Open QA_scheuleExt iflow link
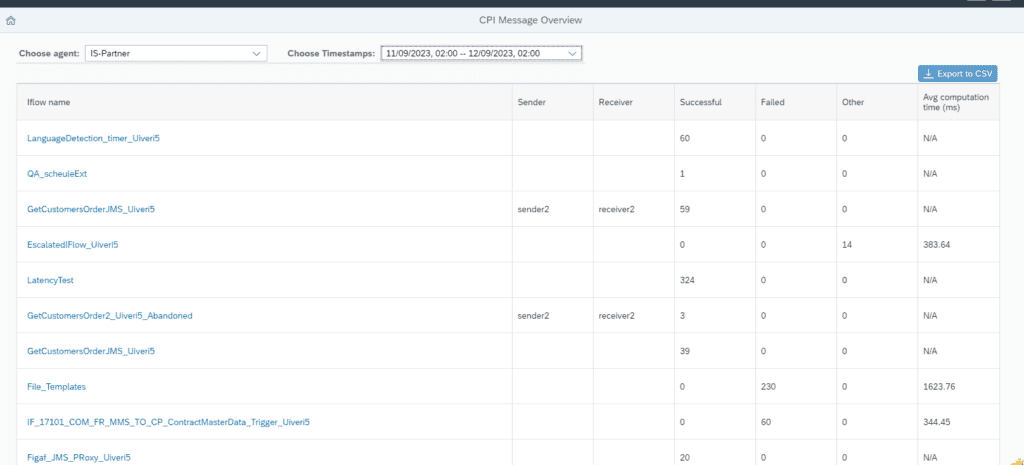This screenshot has width=1024, height=465. 57,174
